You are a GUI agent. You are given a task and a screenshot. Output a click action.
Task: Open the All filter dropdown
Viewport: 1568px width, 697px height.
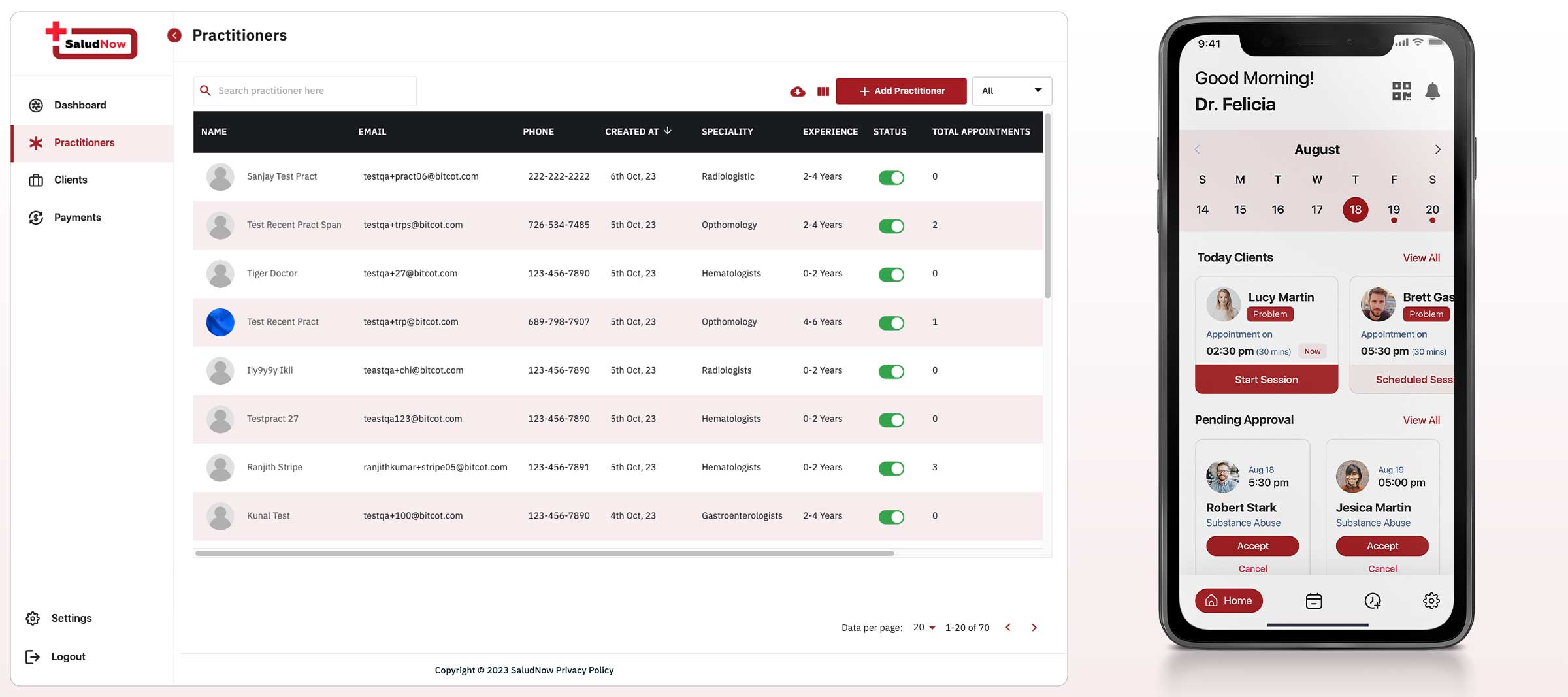[x=1011, y=91]
